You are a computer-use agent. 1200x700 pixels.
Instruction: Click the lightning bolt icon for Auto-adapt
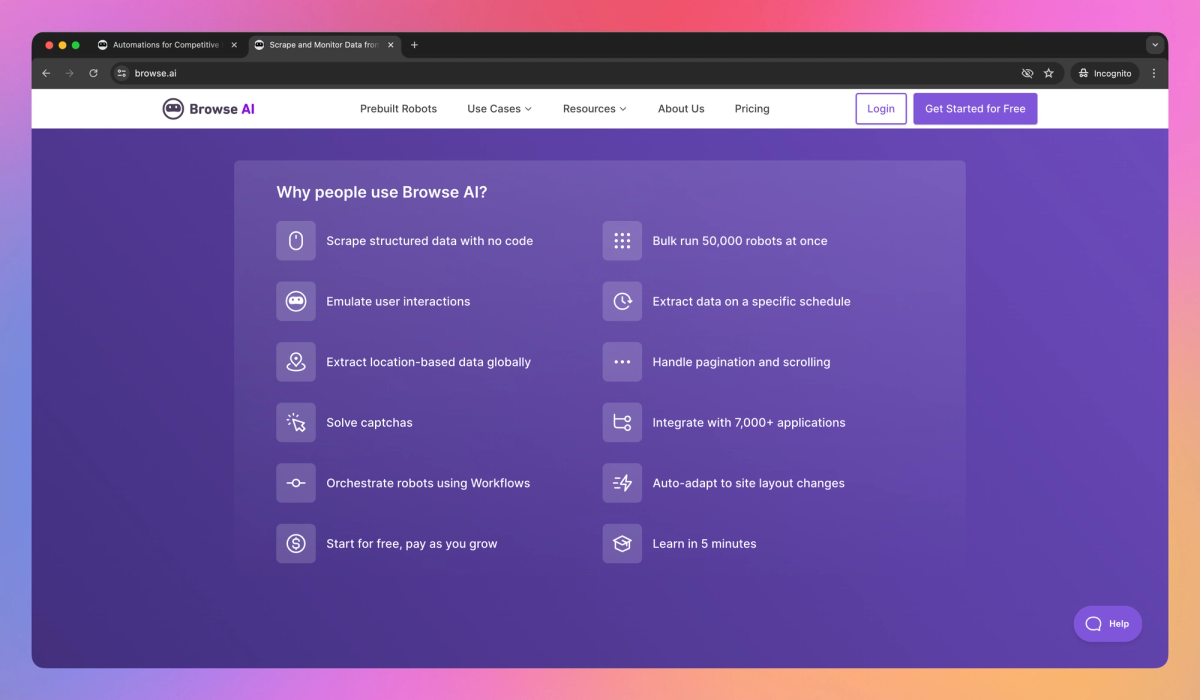622,483
